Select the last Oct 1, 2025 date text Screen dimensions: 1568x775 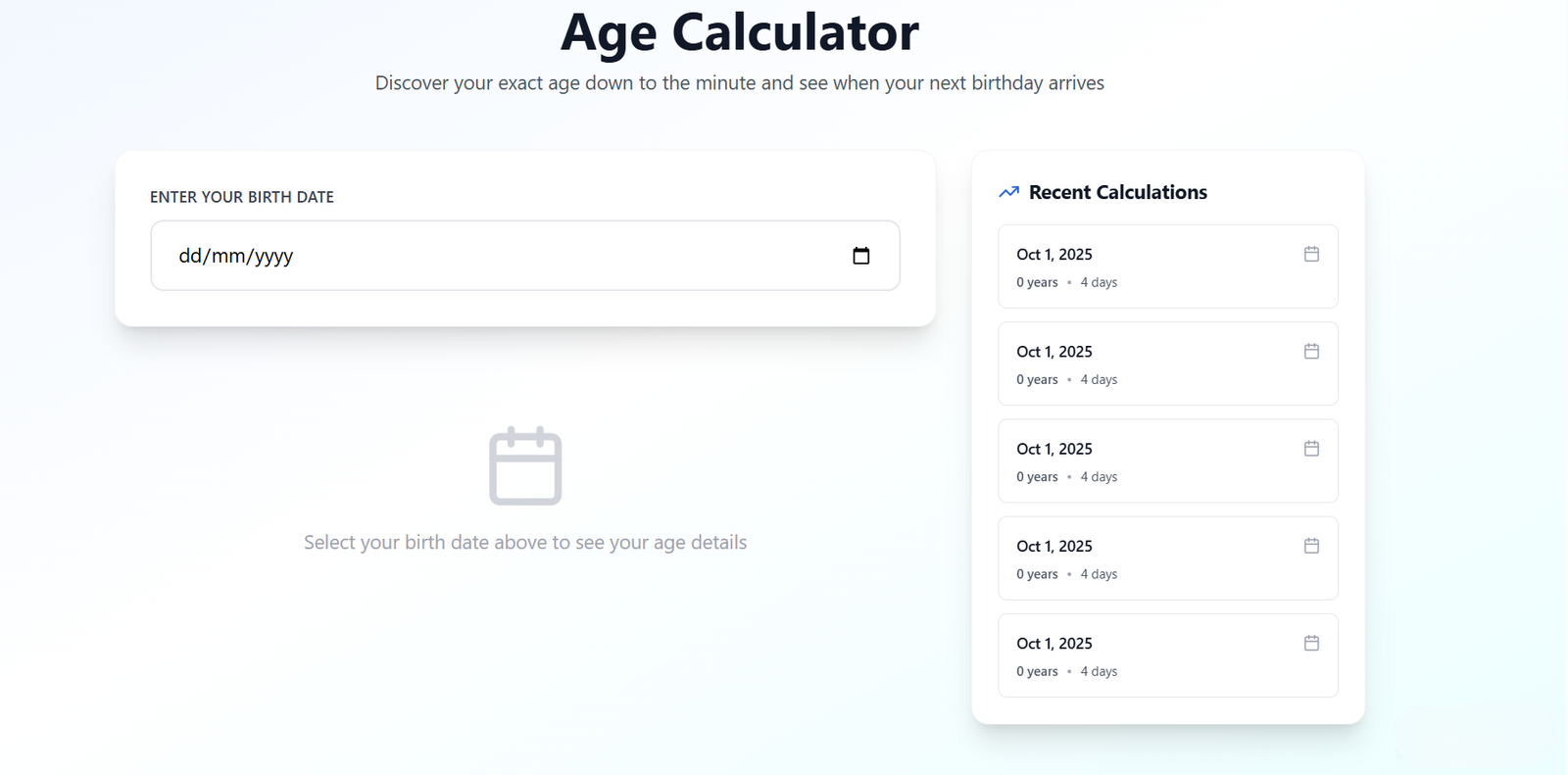click(x=1053, y=644)
